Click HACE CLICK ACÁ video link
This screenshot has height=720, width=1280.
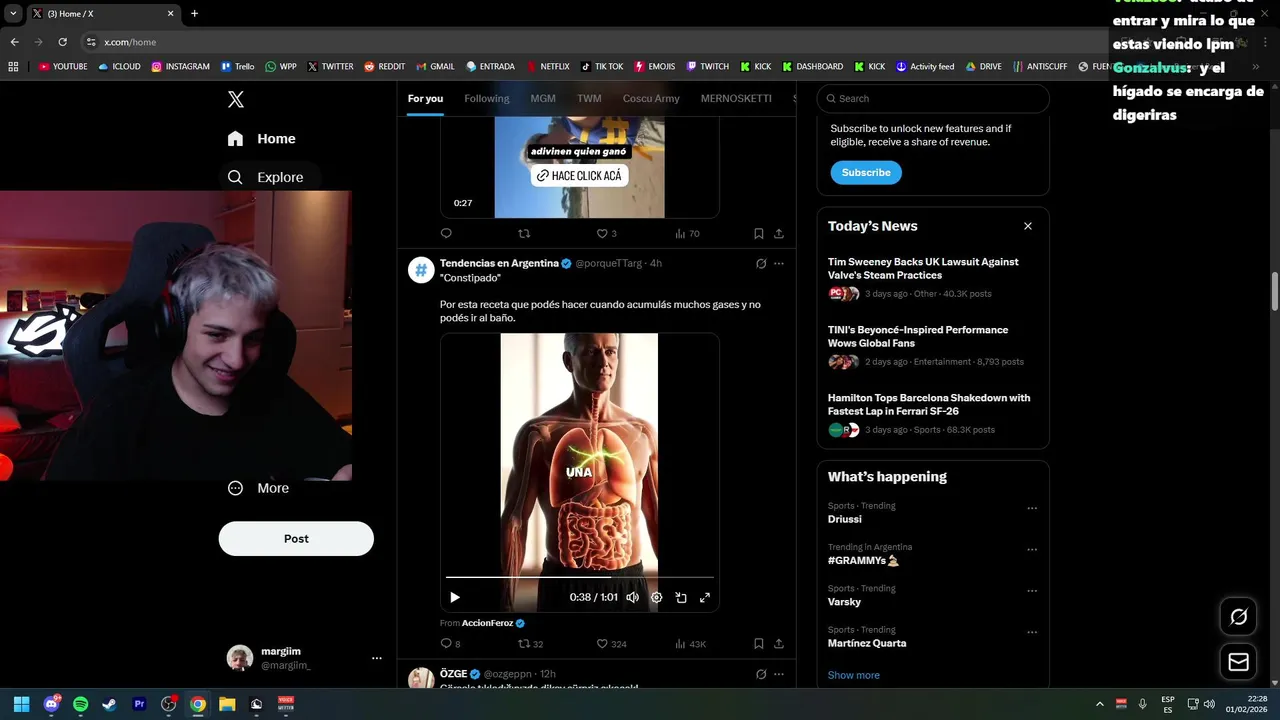pyautogui.click(x=579, y=175)
